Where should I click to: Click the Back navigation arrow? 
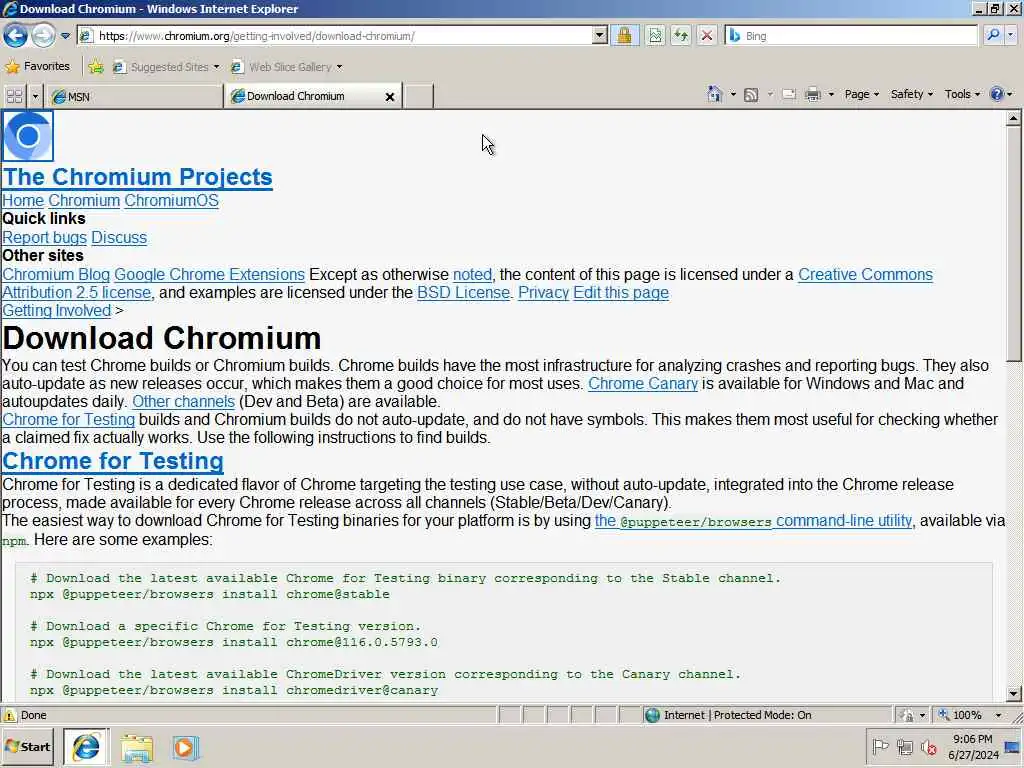[16, 35]
